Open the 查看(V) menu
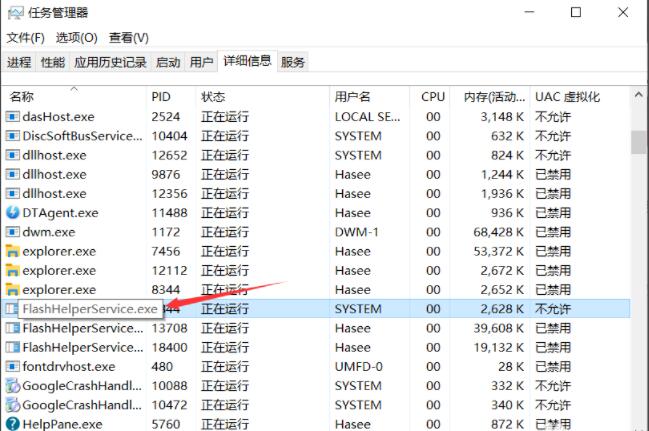Viewport: 649px width, 431px height. click(x=128, y=38)
